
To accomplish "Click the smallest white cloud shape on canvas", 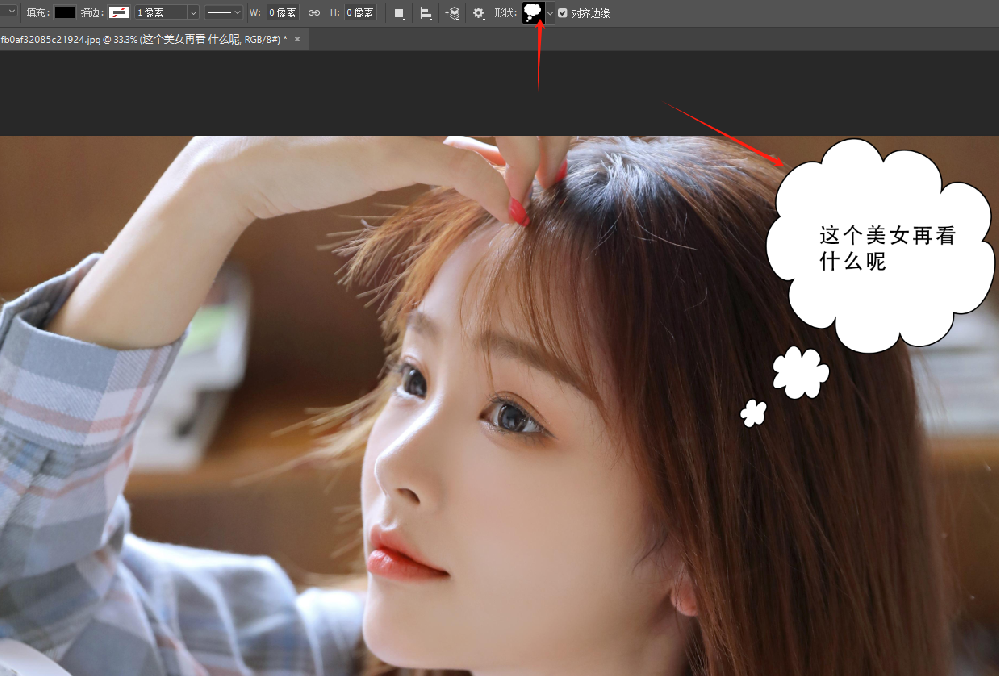I will coord(753,412).
